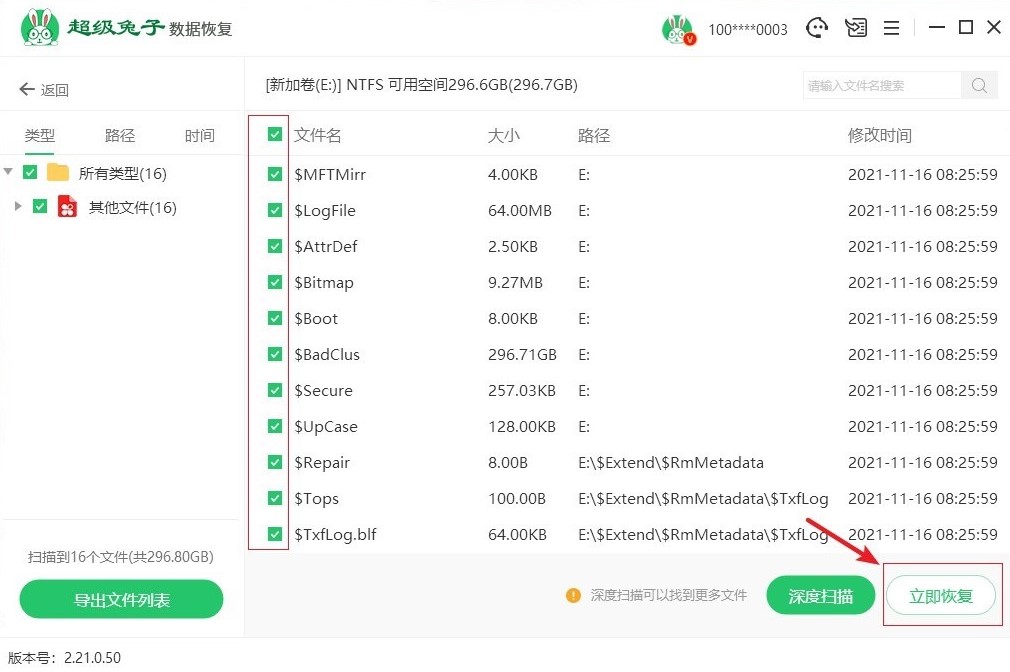Viewport: 1010px width, 672px height.
Task: Collapse the 所有类型 tree node
Action: click(x=9, y=173)
